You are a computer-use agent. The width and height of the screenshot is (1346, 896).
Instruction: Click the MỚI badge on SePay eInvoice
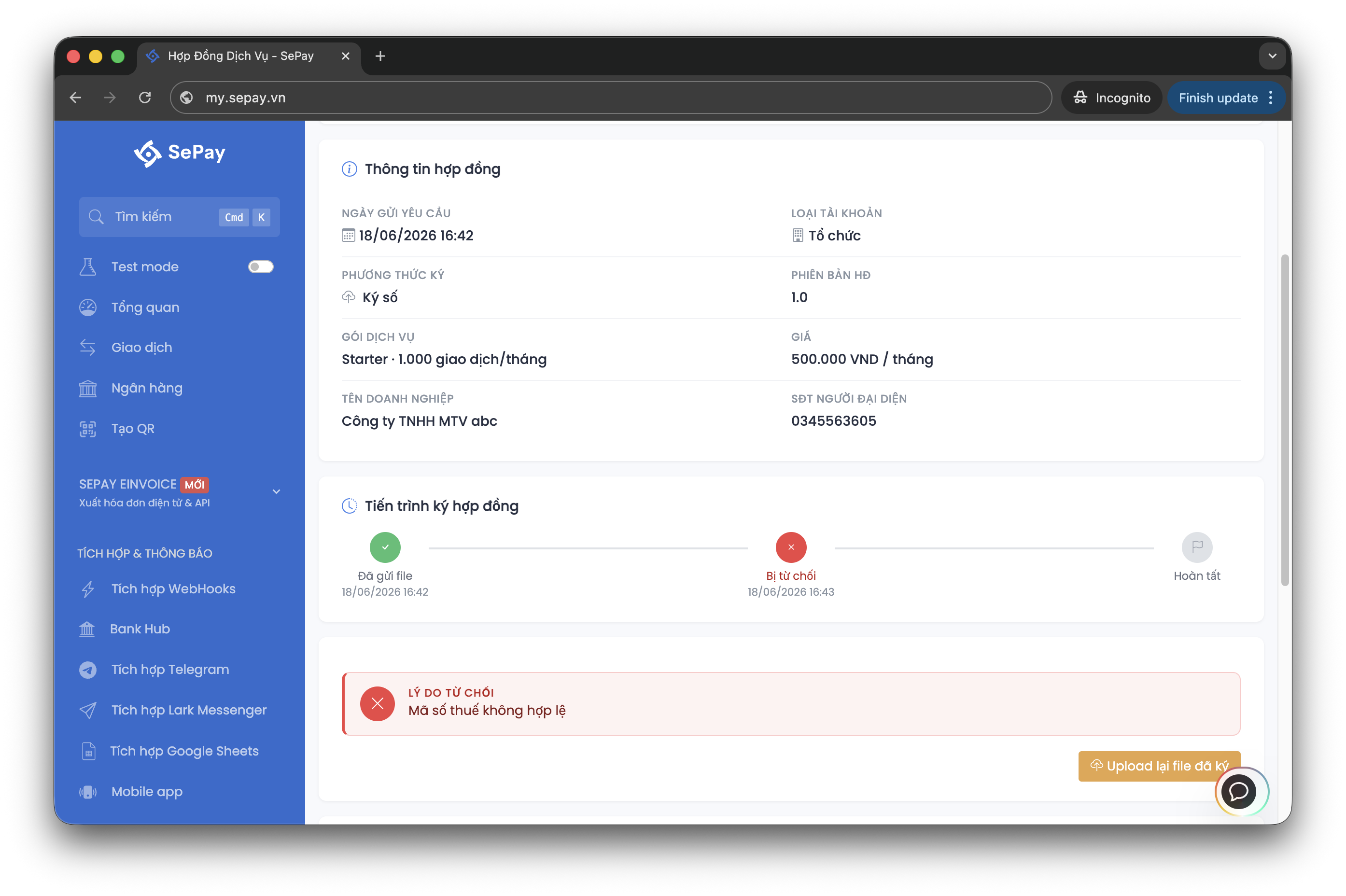pyautogui.click(x=194, y=485)
